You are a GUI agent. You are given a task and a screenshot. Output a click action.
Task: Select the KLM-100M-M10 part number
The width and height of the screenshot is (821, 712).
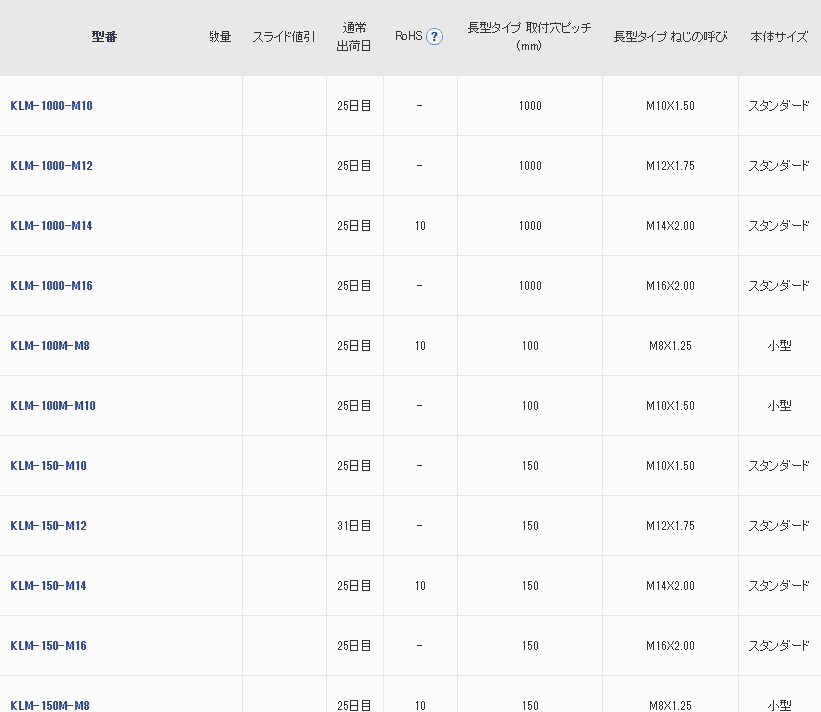(x=53, y=406)
